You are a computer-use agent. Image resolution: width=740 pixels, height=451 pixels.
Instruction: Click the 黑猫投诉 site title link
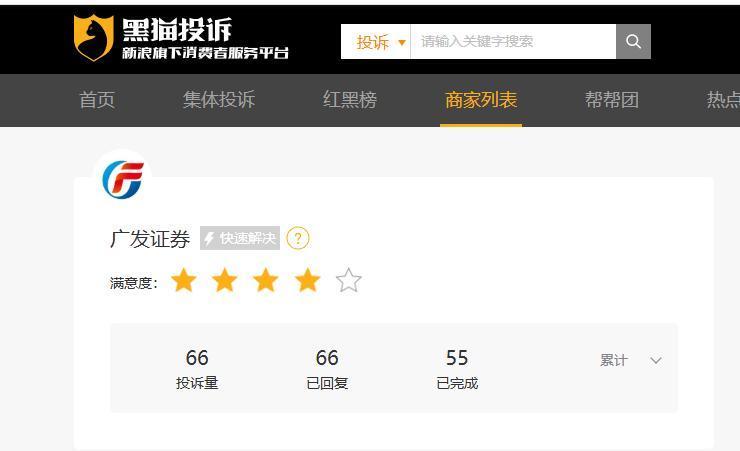tap(177, 30)
